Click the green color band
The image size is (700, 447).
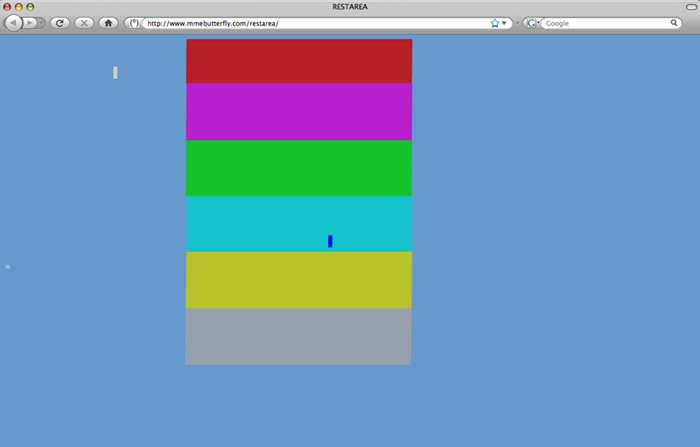click(x=298, y=167)
